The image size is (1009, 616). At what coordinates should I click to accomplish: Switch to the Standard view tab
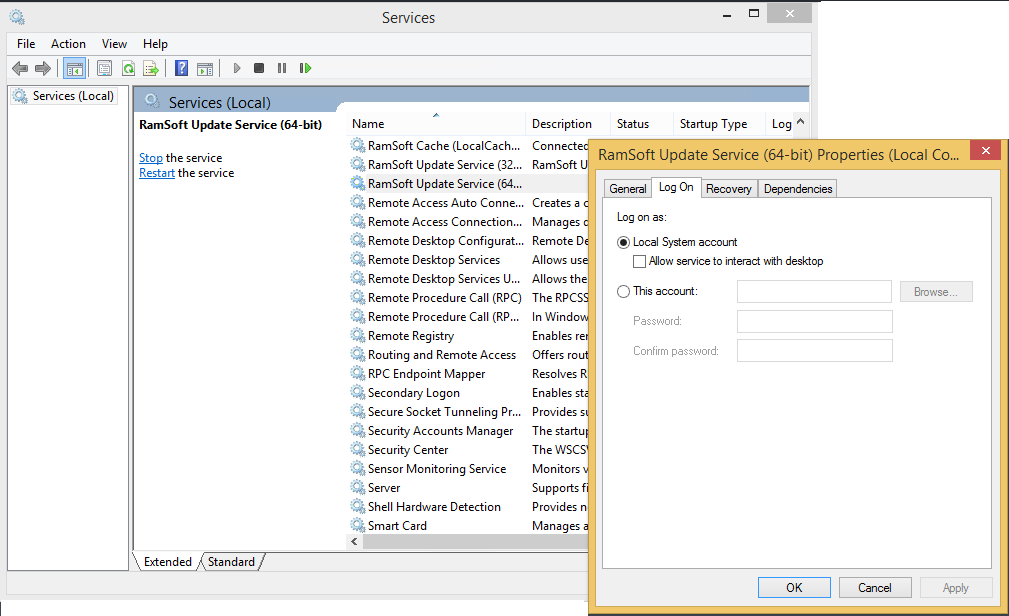pyautogui.click(x=231, y=562)
